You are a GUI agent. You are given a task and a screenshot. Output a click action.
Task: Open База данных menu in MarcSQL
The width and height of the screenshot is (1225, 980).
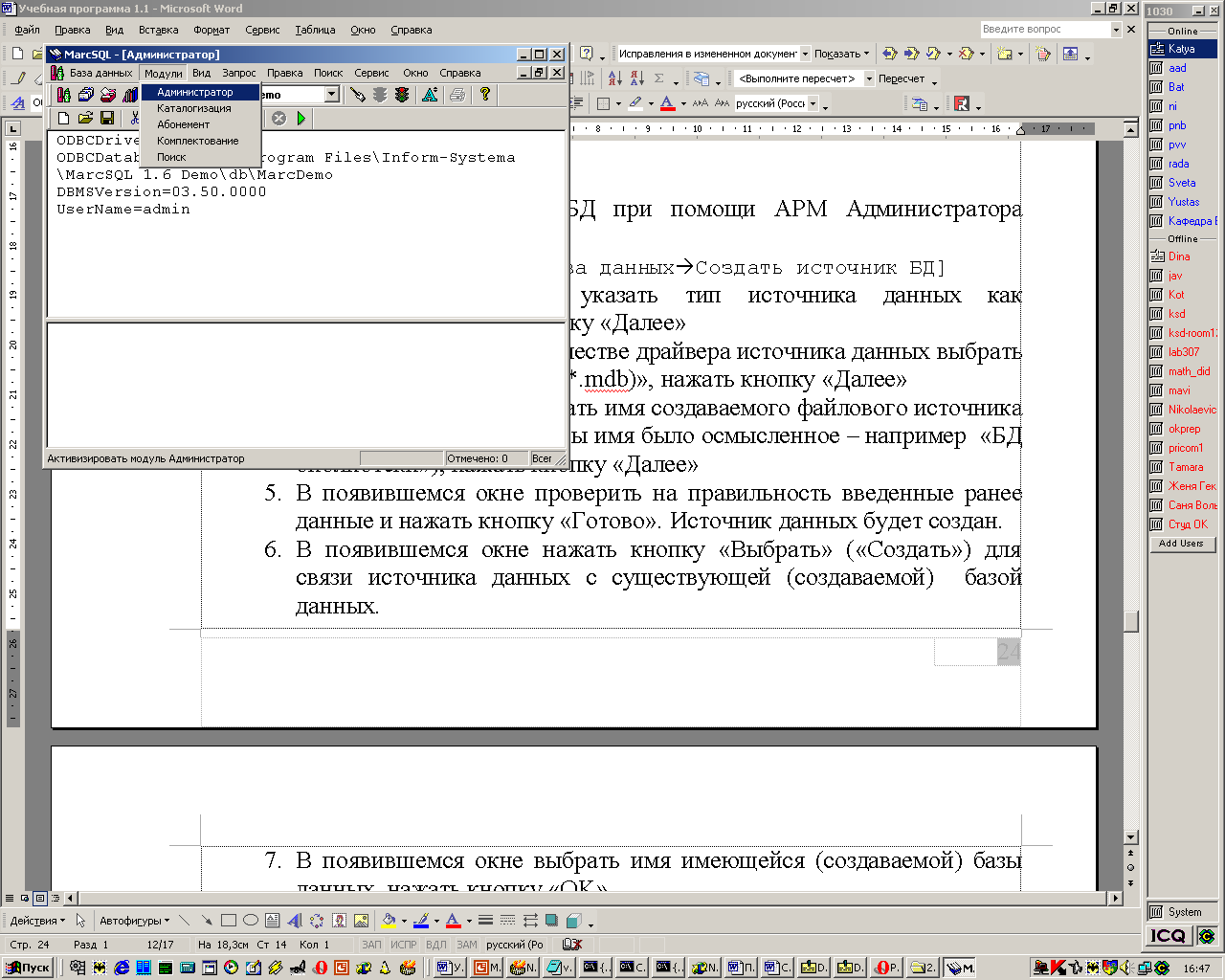click(100, 73)
